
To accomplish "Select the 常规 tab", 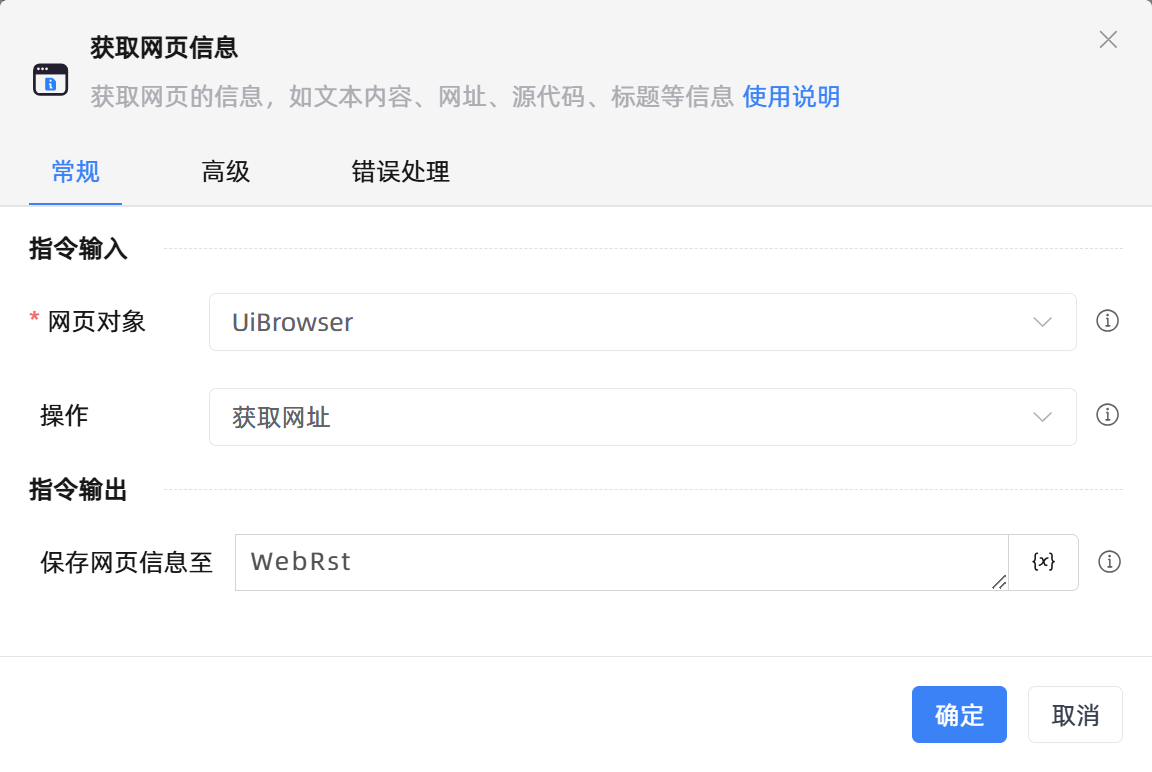I will click(x=75, y=172).
